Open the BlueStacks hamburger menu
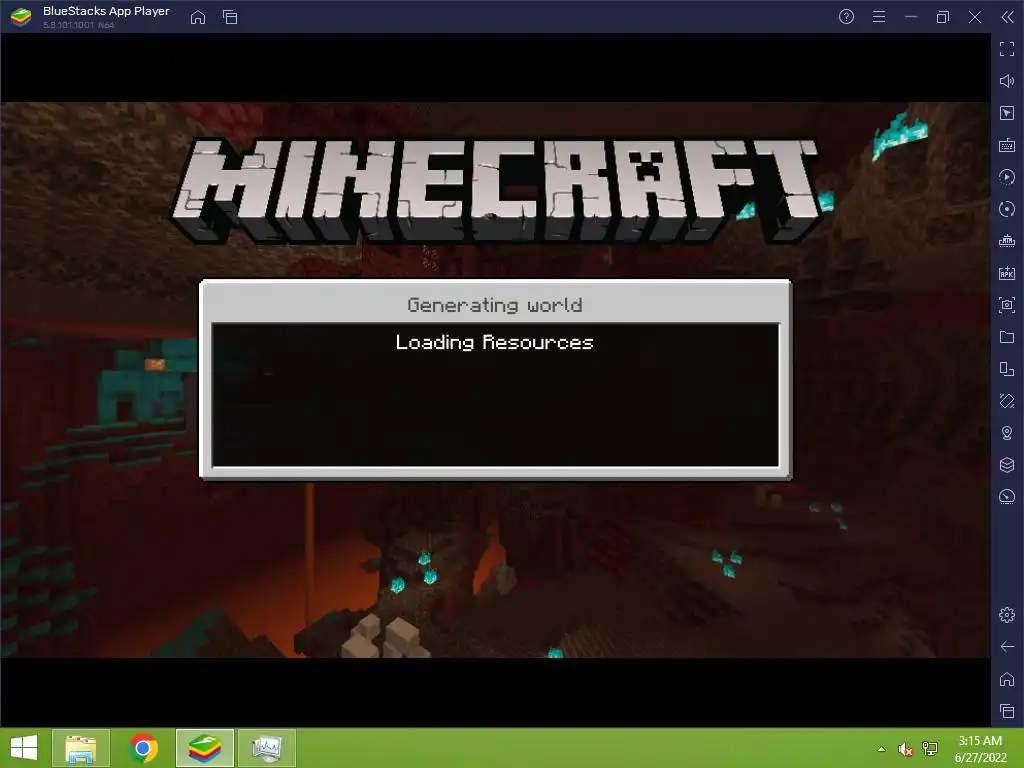 879,17
